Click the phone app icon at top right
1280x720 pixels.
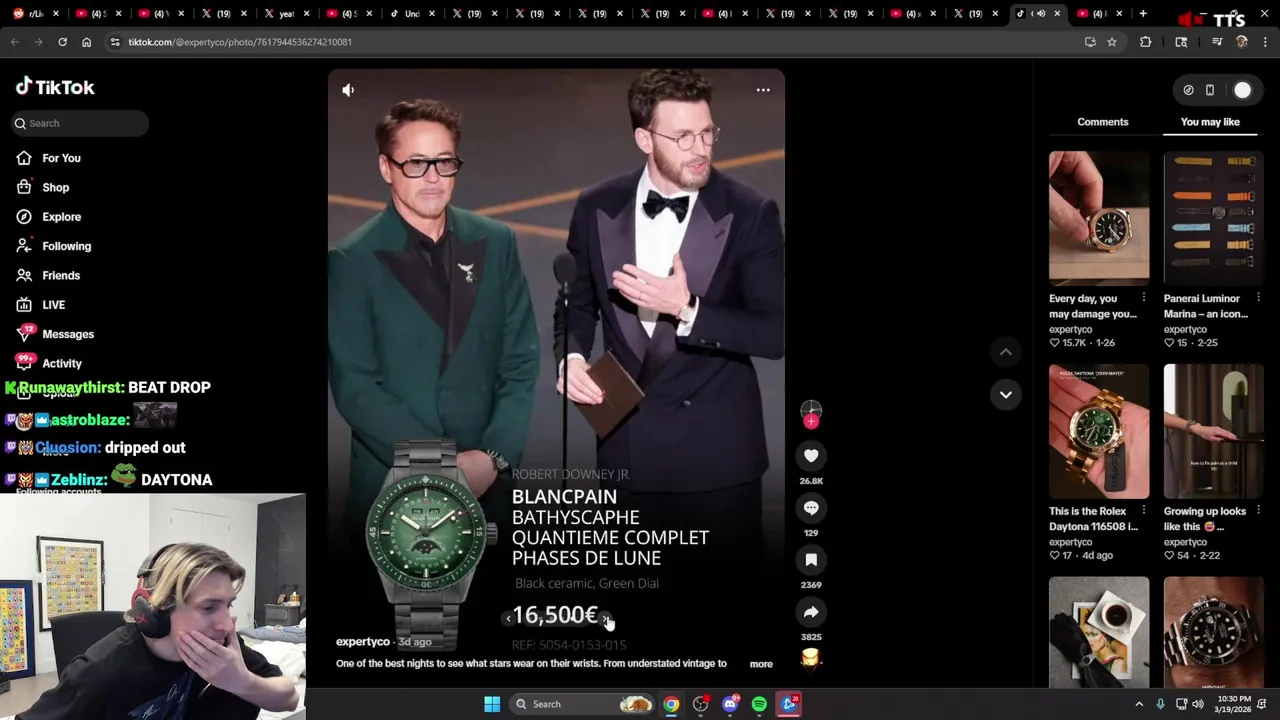click(1210, 90)
